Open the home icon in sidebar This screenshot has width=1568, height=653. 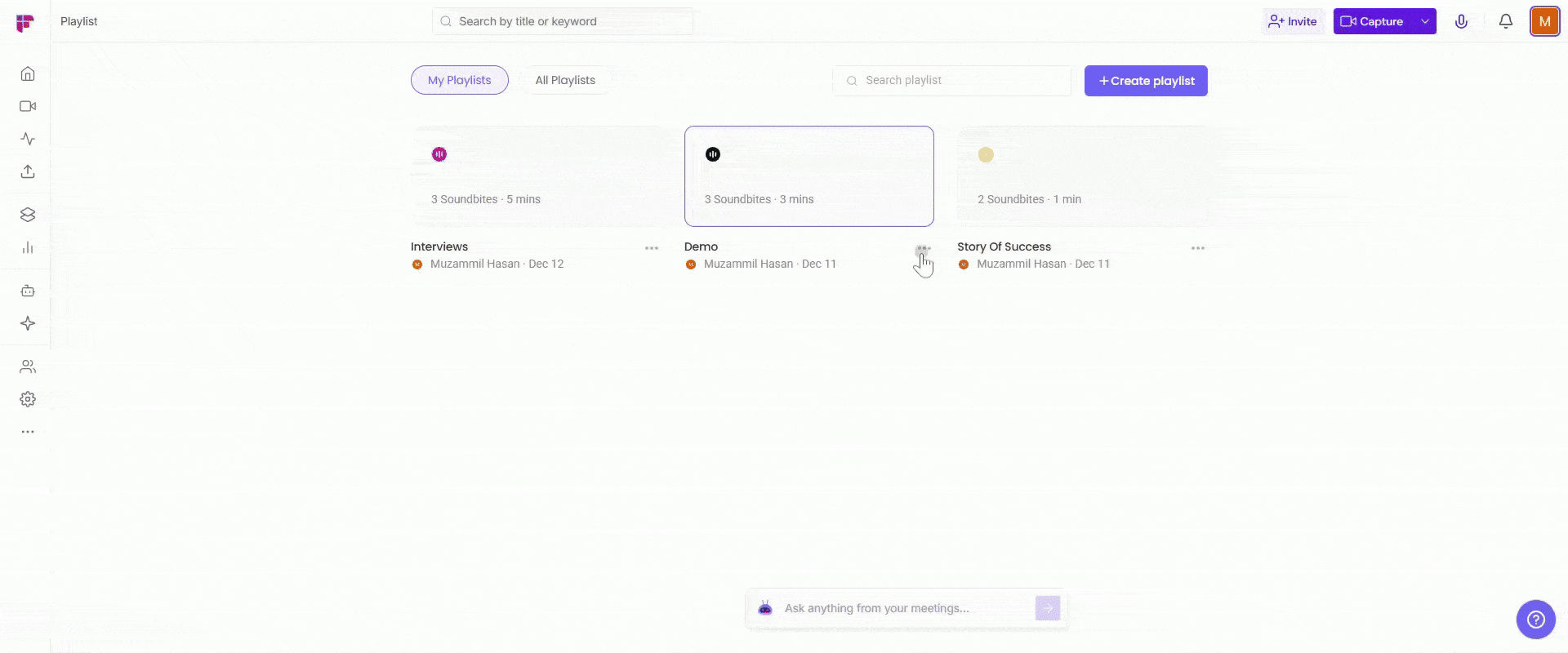coord(28,73)
